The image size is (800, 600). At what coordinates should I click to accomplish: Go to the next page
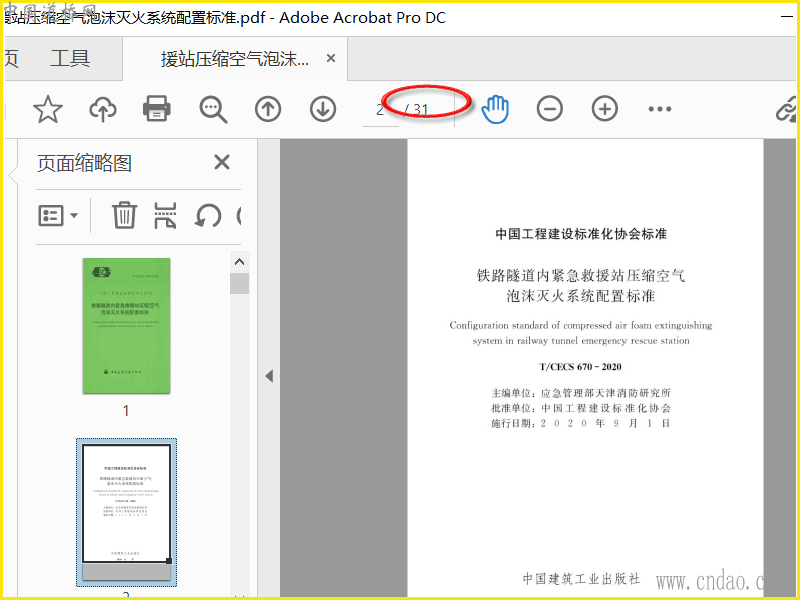tap(323, 109)
